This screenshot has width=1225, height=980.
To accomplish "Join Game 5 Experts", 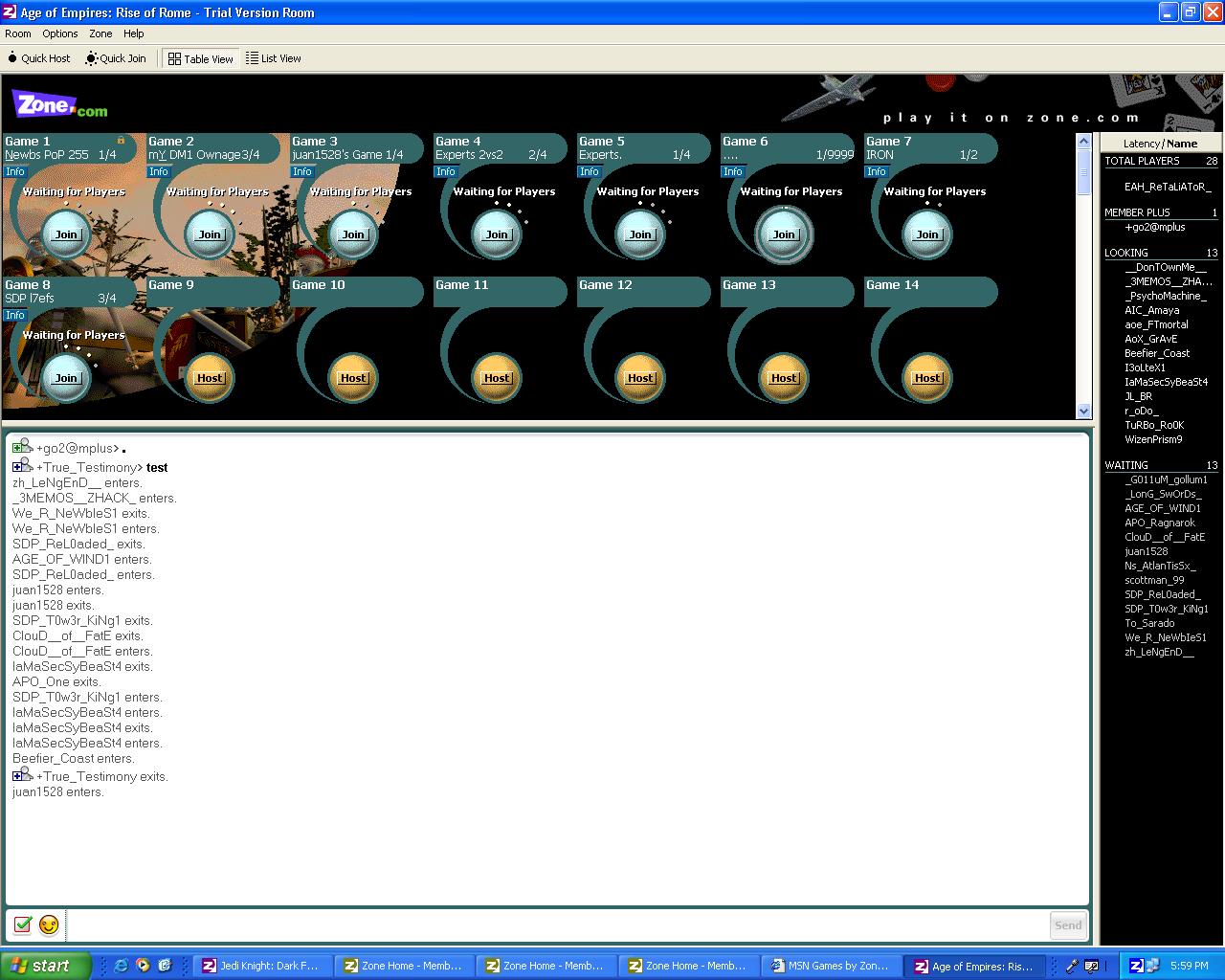I will (640, 234).
